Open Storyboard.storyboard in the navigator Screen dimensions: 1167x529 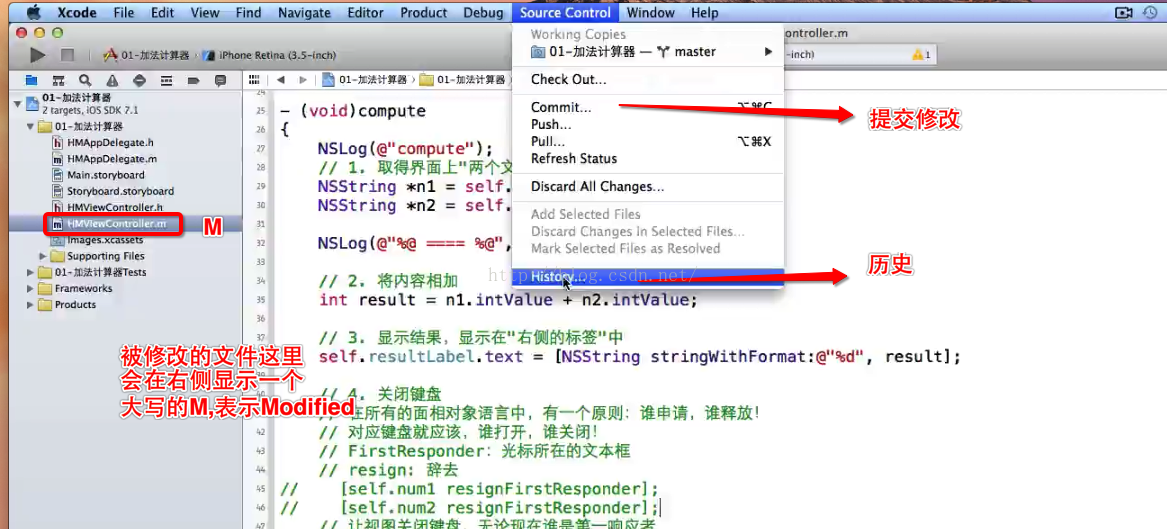(119, 191)
